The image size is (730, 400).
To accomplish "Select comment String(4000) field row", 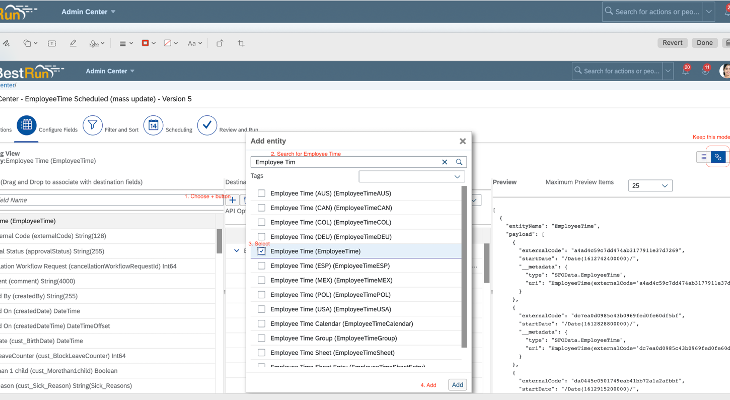I will pyautogui.click(x=108, y=281).
